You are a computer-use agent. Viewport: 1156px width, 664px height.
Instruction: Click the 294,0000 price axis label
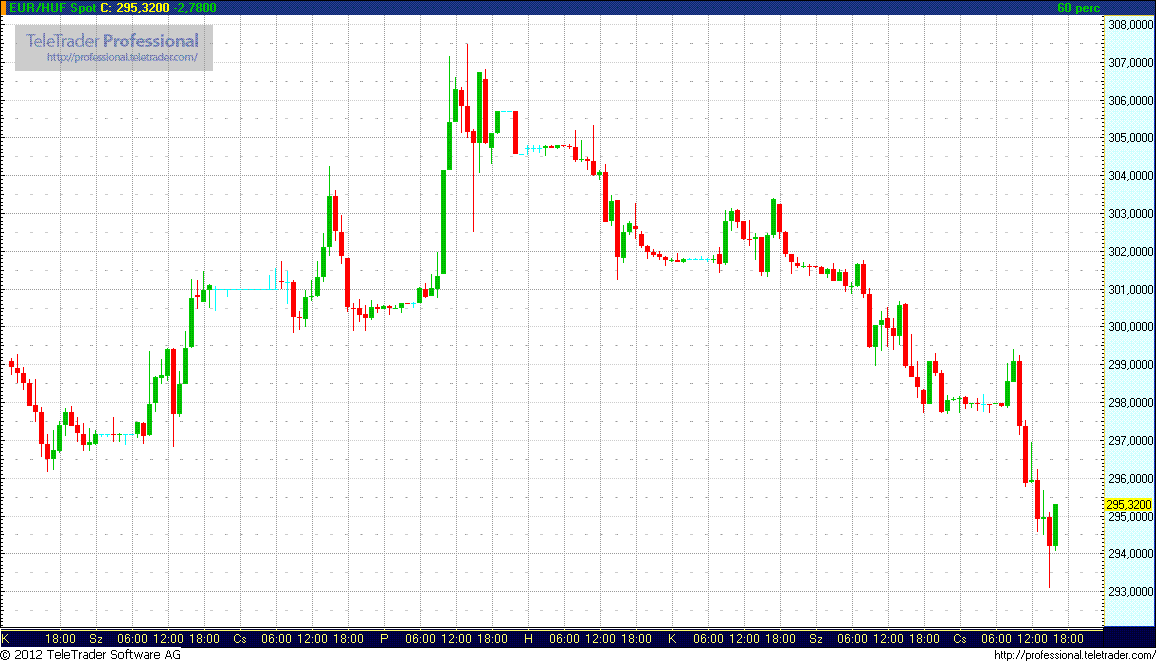[x=1130, y=553]
